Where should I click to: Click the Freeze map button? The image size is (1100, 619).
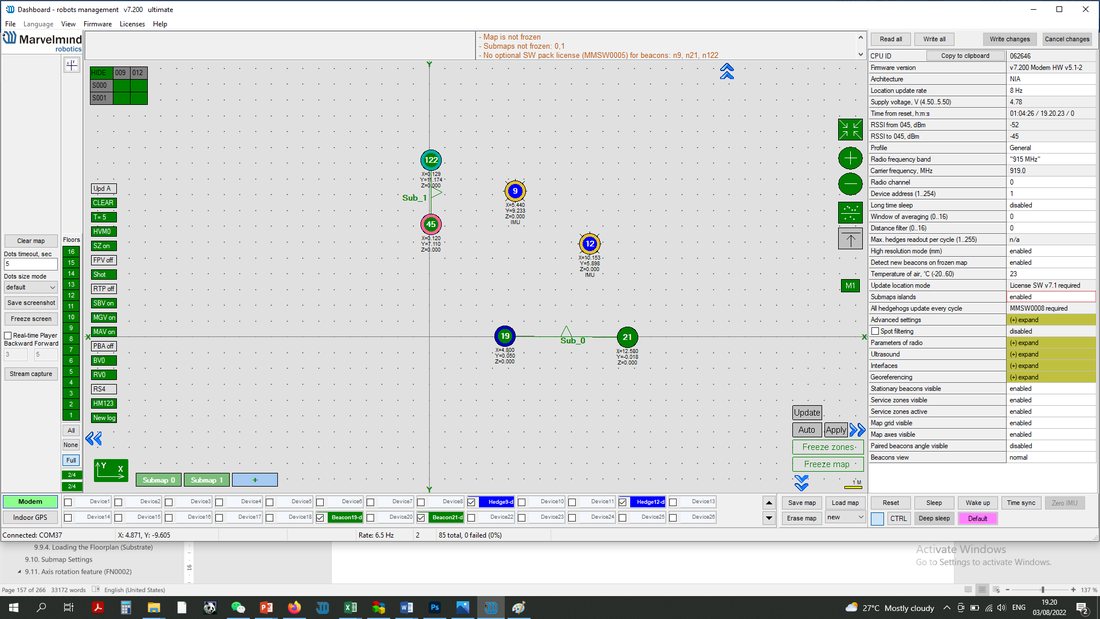[828, 464]
